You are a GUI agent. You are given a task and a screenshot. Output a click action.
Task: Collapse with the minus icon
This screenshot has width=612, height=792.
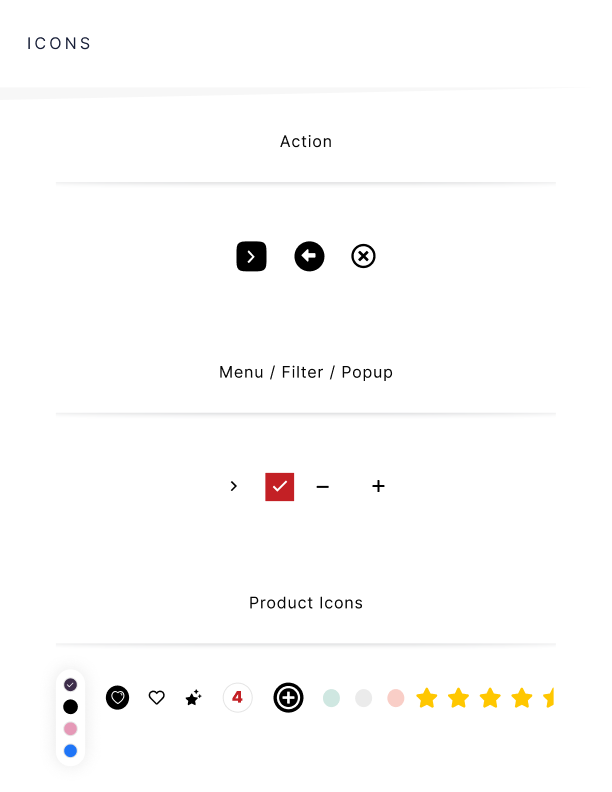pyautogui.click(x=322, y=487)
